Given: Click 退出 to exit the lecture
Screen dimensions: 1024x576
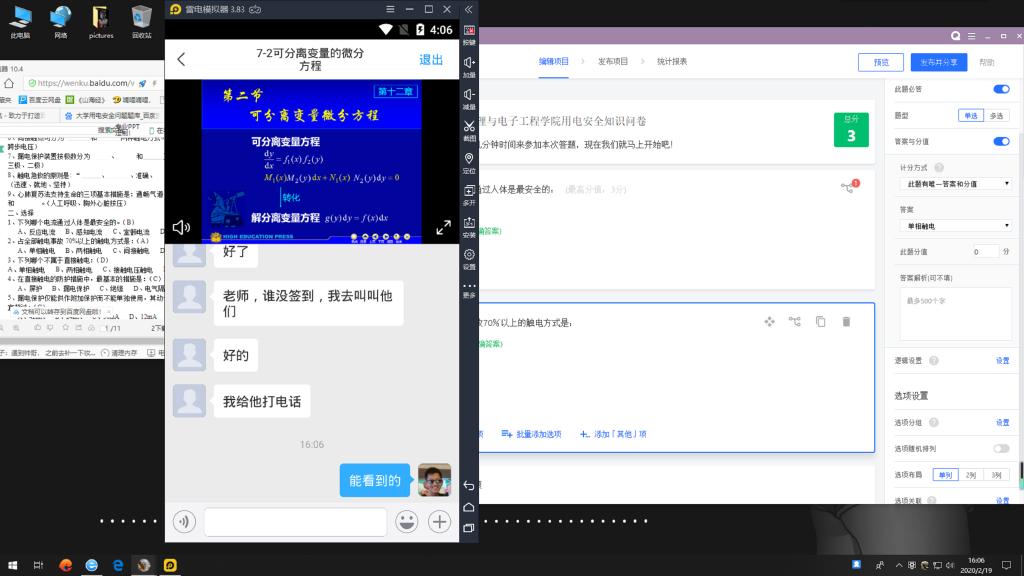Looking at the screenshot, I should pyautogui.click(x=431, y=60).
